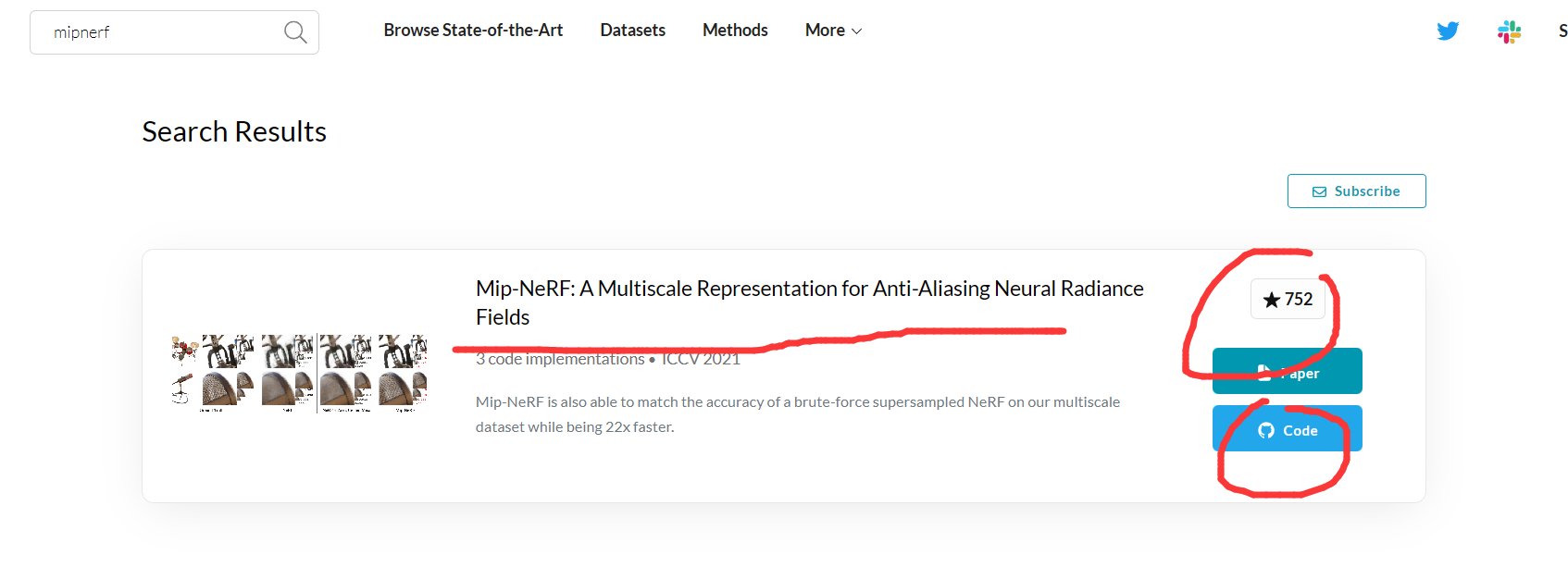Click the Code button
The width and height of the screenshot is (1568, 567).
pos(1288,428)
